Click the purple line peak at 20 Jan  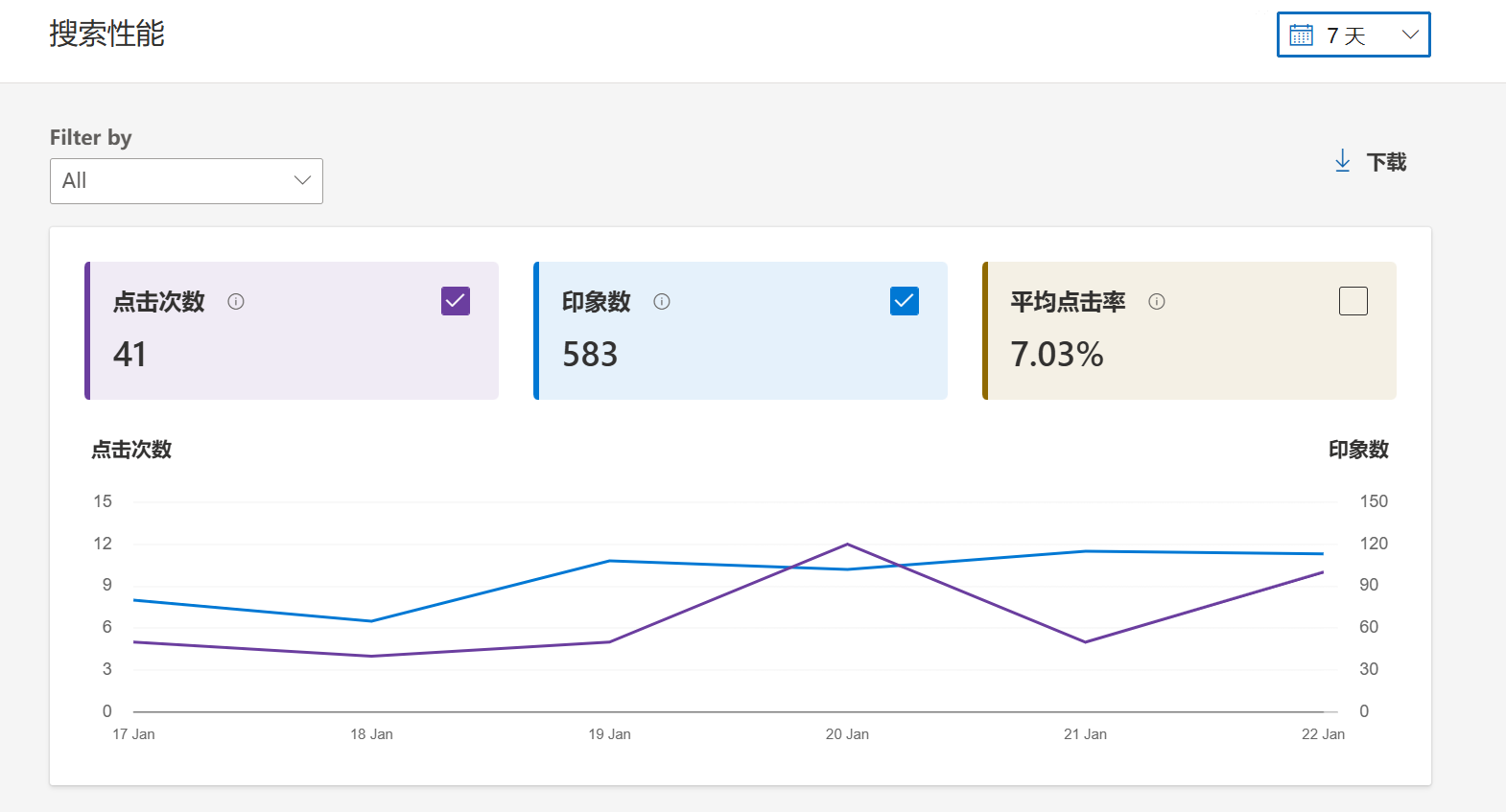[847, 545]
